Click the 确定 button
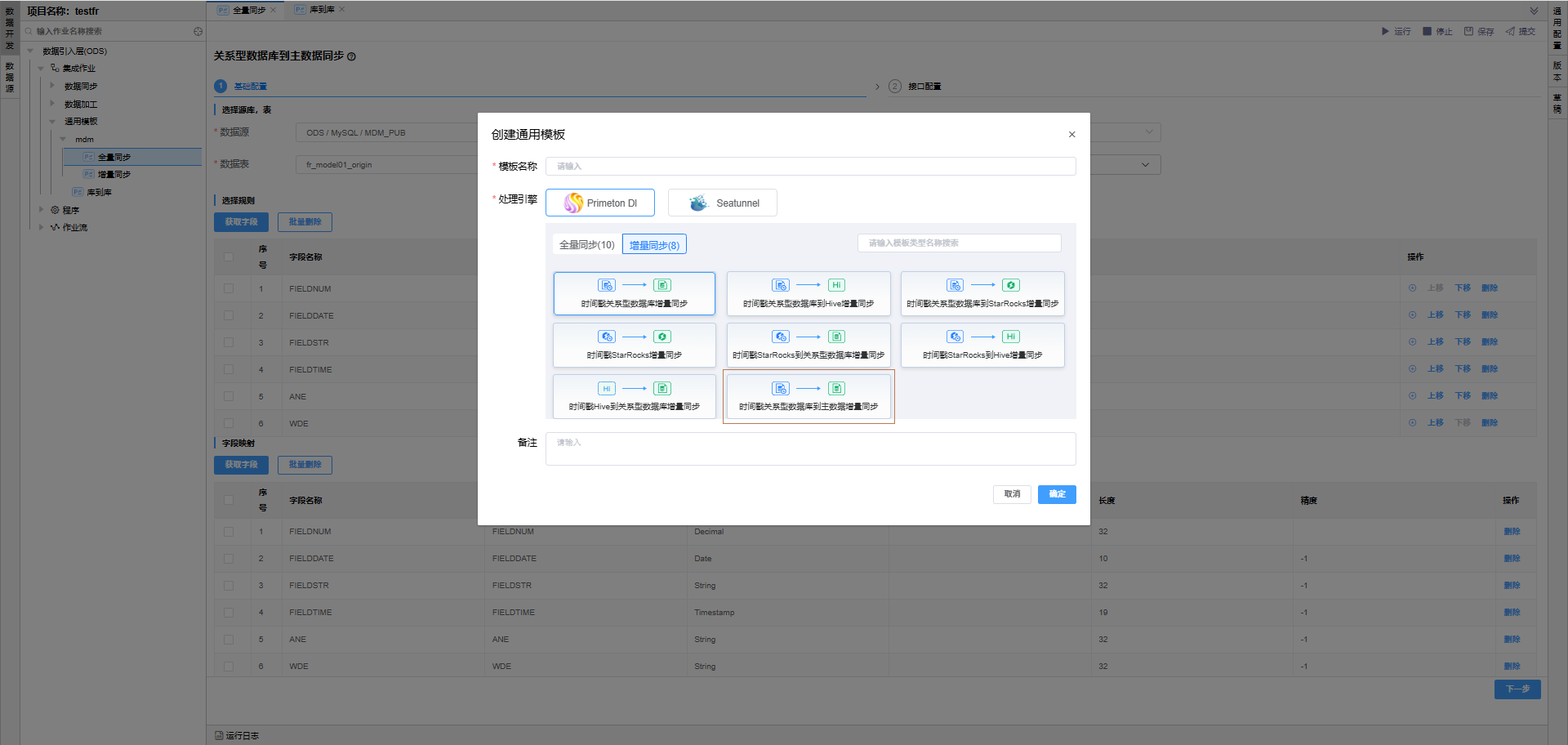 [1056, 494]
